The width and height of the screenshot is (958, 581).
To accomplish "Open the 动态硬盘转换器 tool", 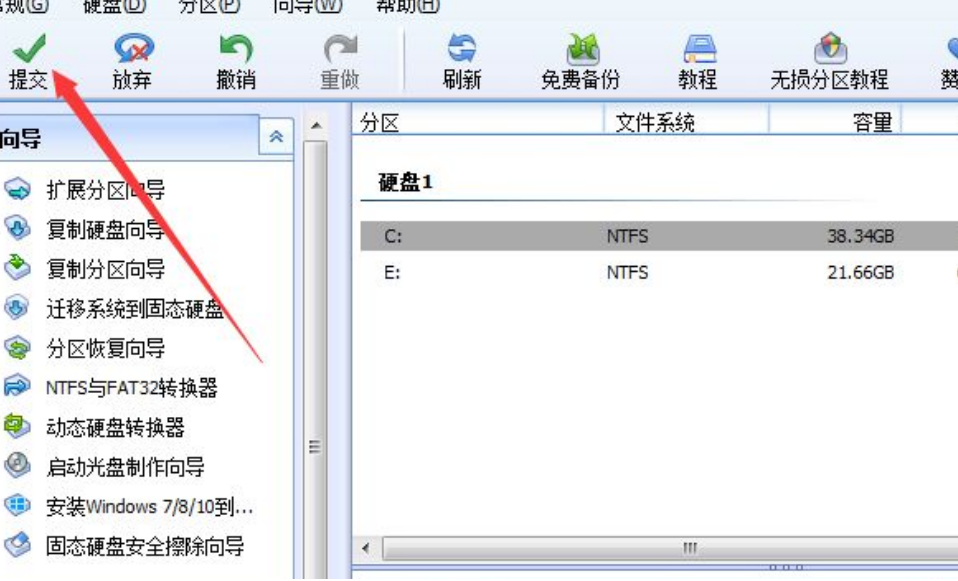I will [115, 427].
